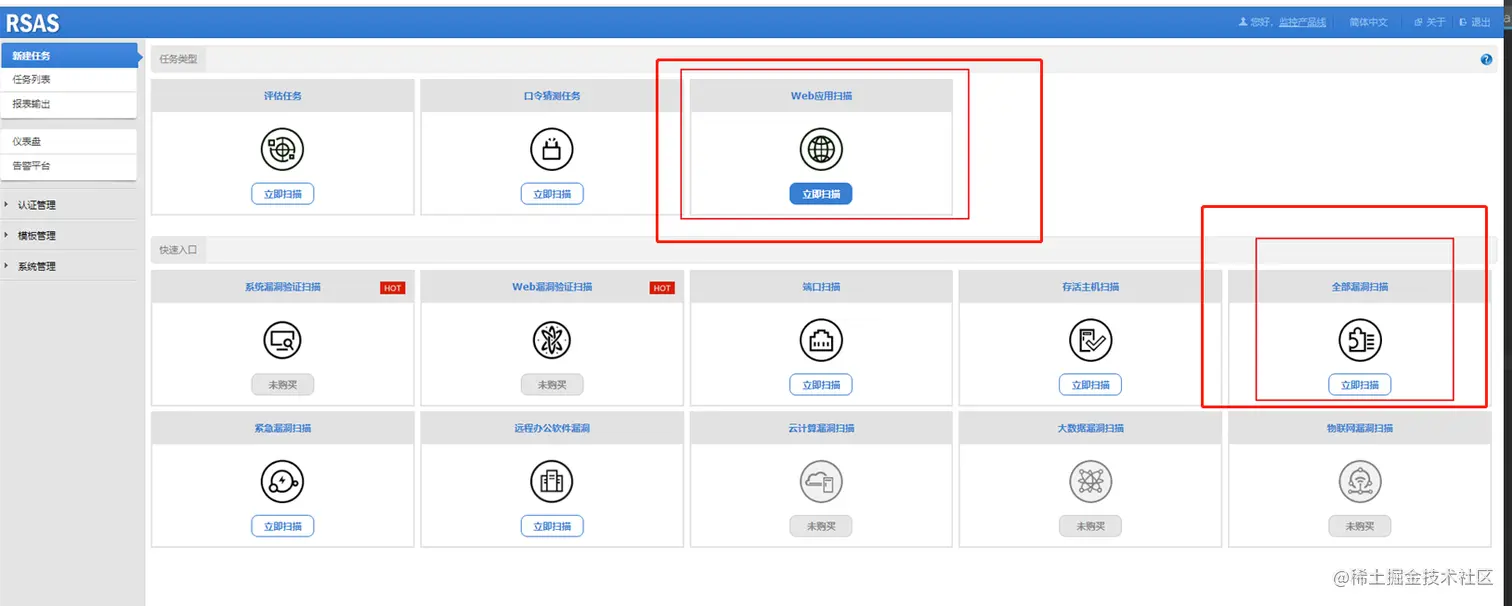Click 未购买 under 系统漏洞验证扫描
This screenshot has width=1512, height=606.
283,385
